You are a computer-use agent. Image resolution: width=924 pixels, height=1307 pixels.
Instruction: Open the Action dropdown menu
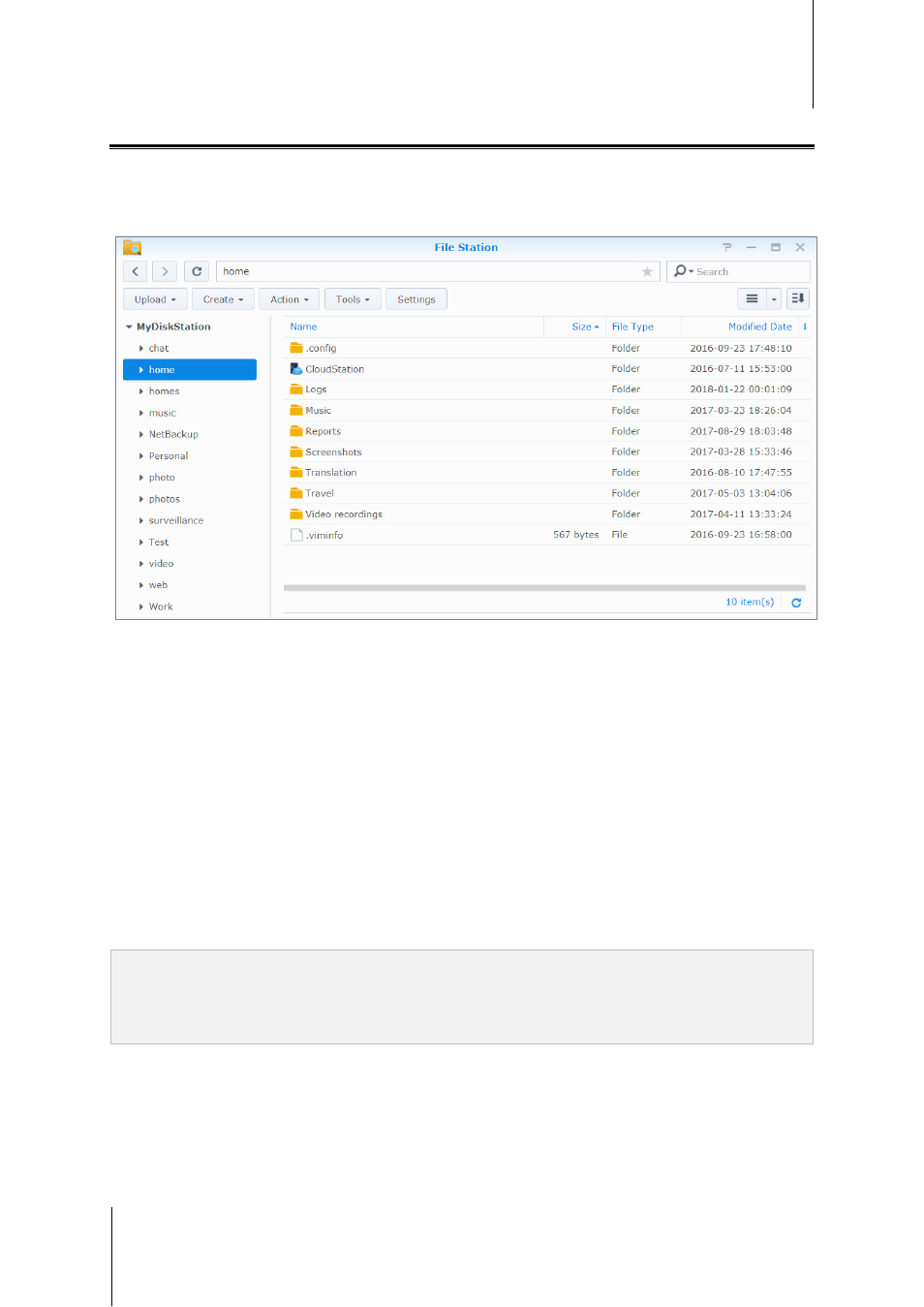tap(290, 299)
